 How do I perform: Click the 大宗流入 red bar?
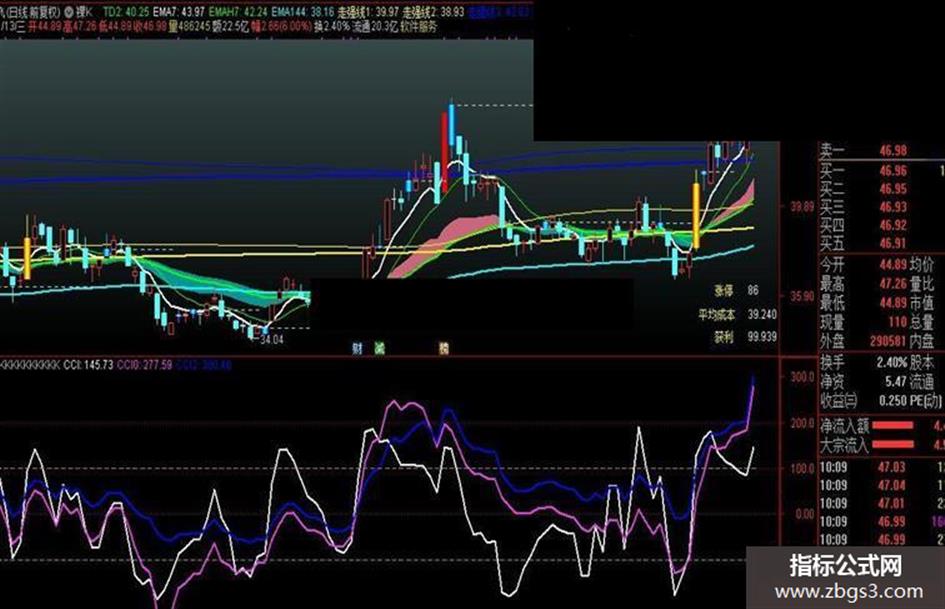pyautogui.click(x=893, y=445)
